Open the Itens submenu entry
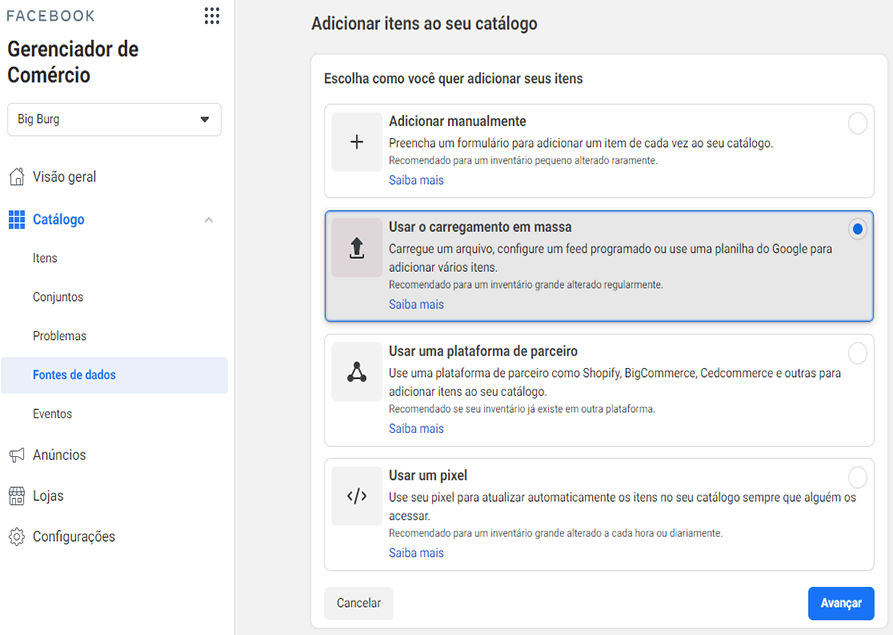 tap(45, 258)
